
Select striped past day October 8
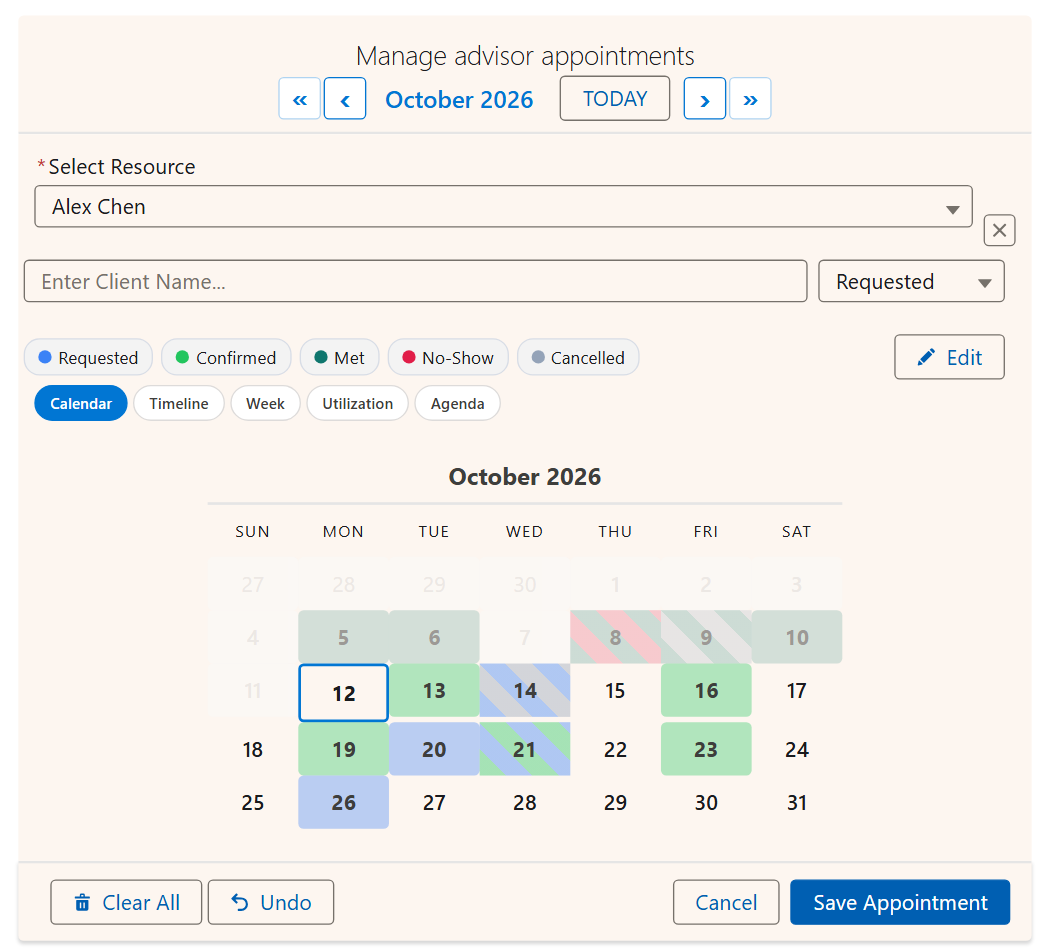615,637
